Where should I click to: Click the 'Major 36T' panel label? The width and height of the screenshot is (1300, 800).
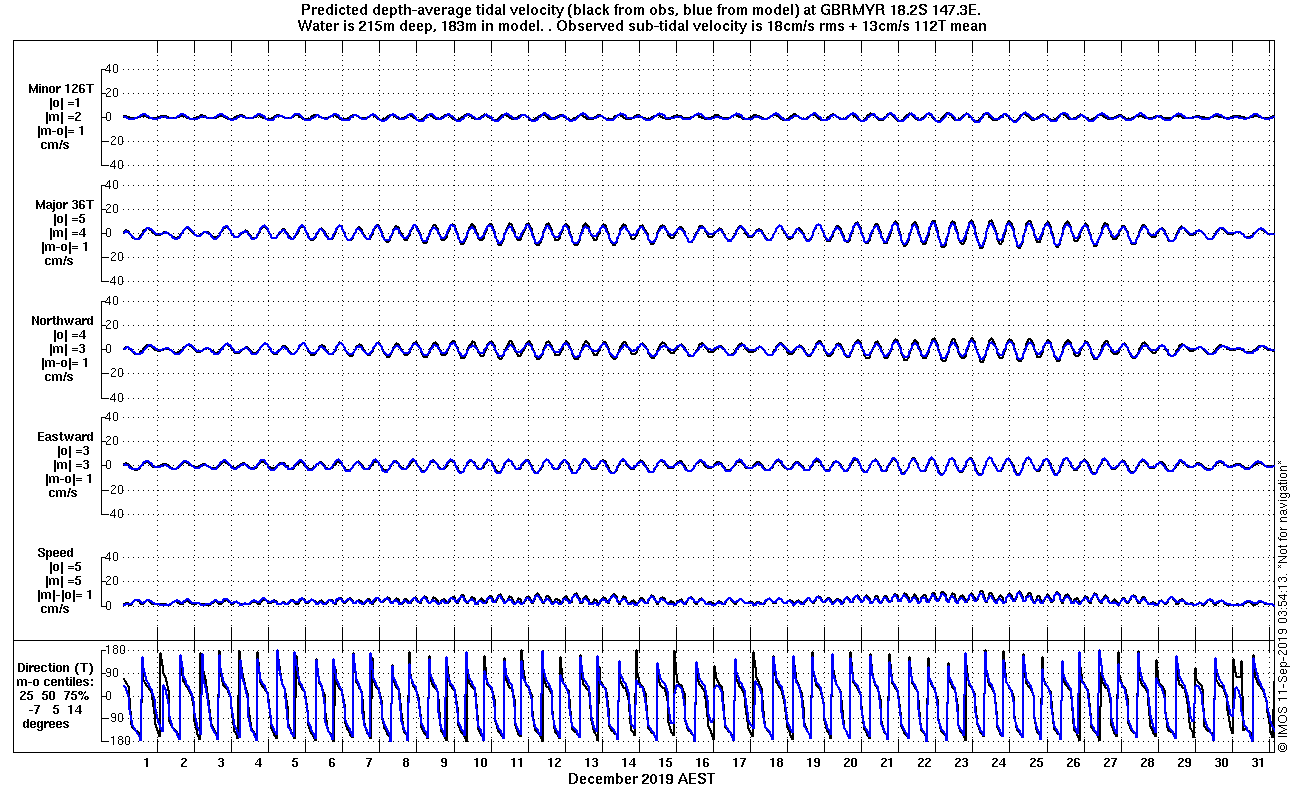(64, 205)
